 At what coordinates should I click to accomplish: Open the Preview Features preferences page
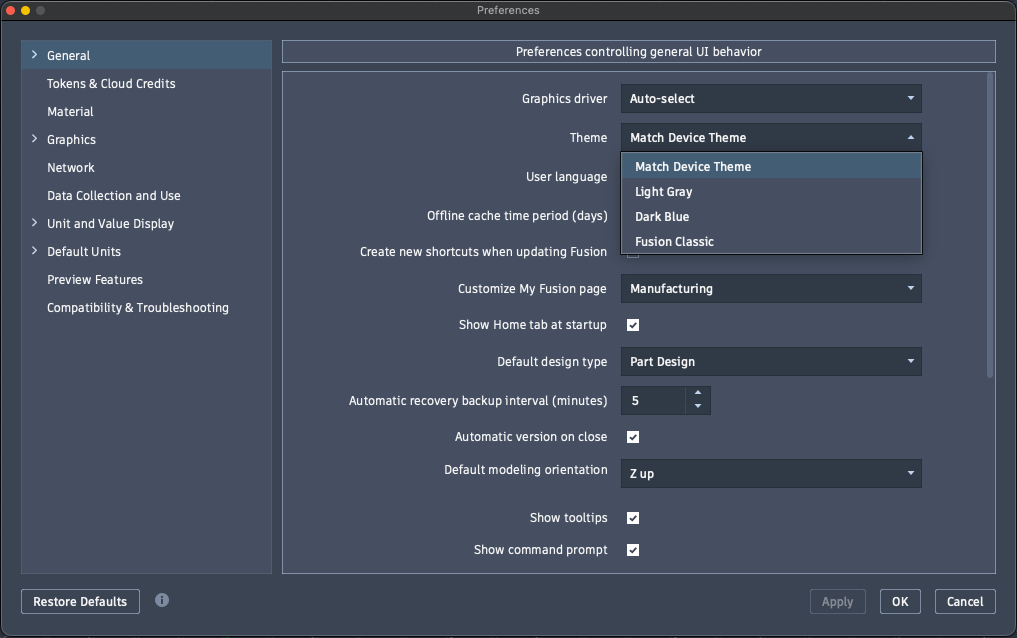click(94, 279)
